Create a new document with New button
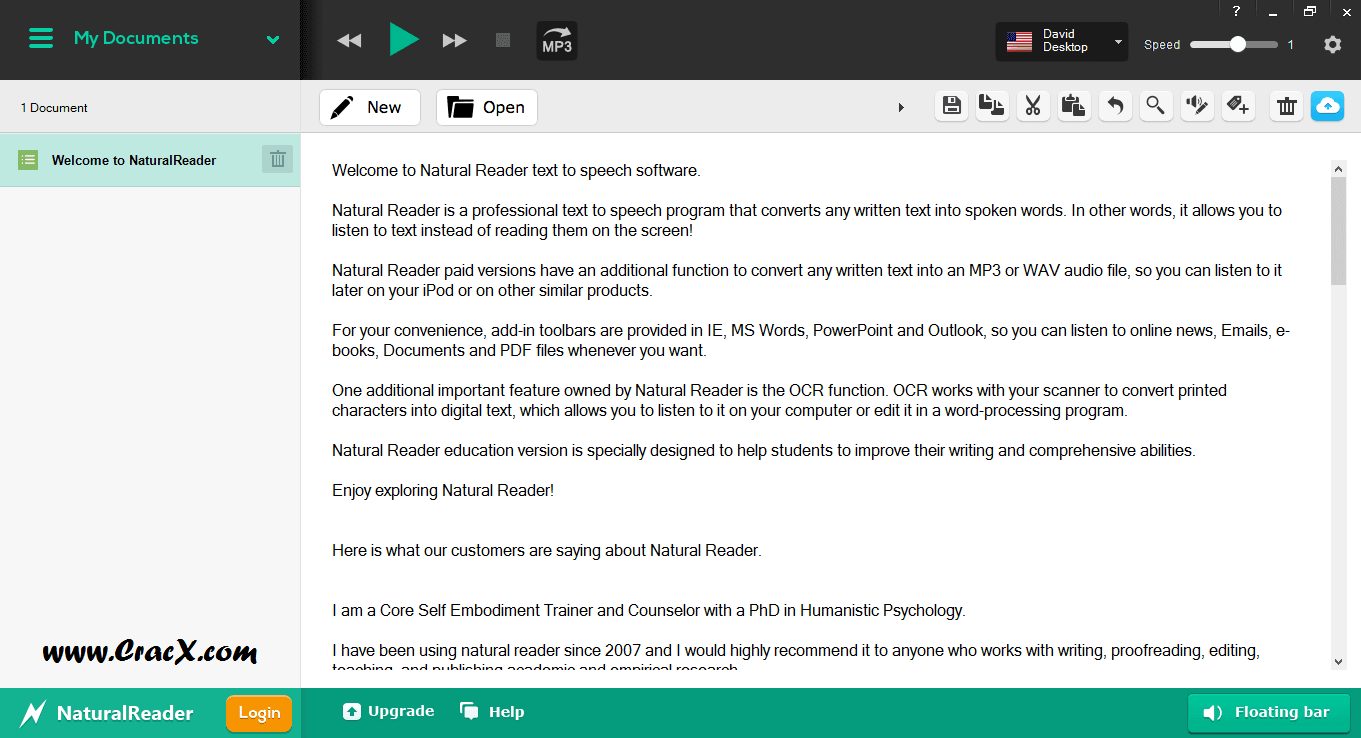Image resolution: width=1361 pixels, height=738 pixels. pyautogui.click(x=370, y=107)
